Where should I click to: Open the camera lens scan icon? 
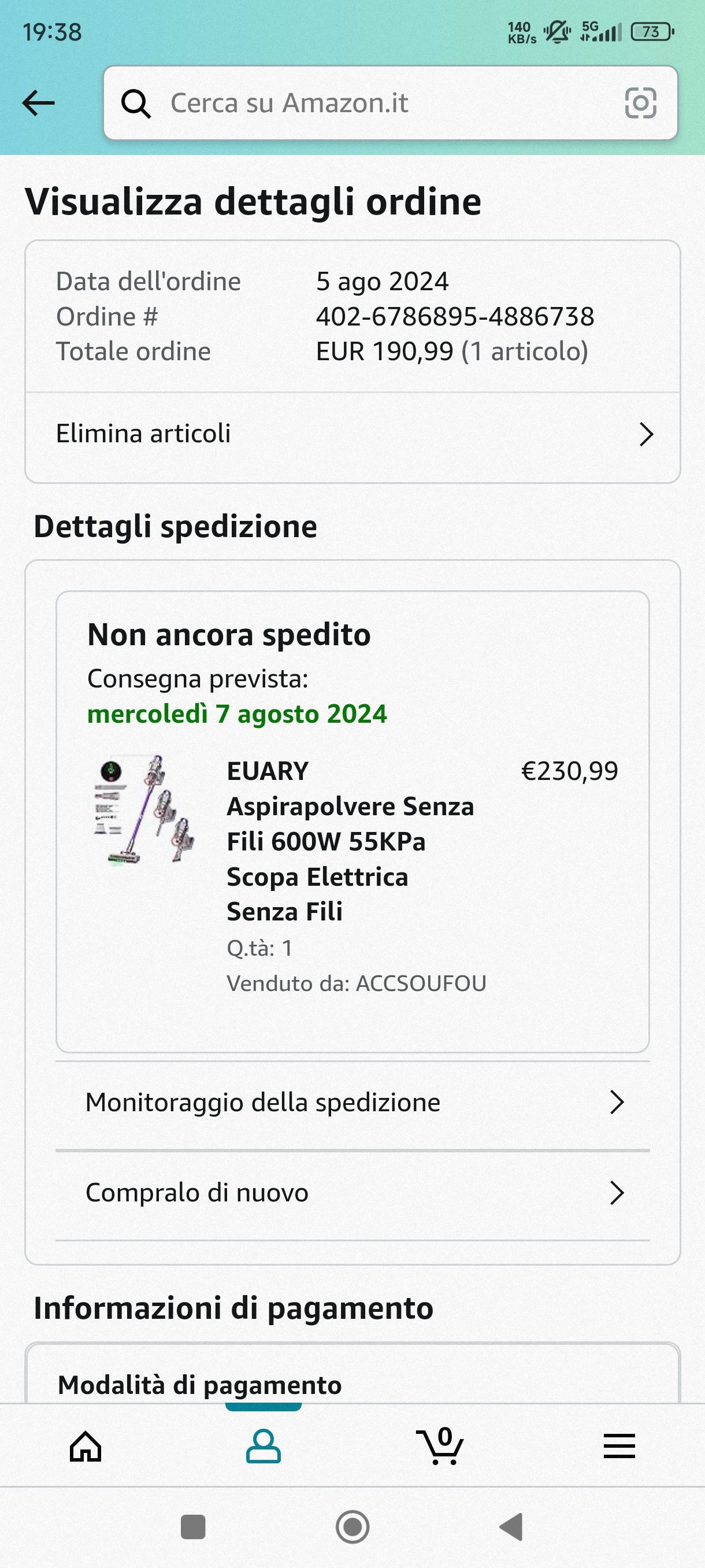click(x=640, y=103)
